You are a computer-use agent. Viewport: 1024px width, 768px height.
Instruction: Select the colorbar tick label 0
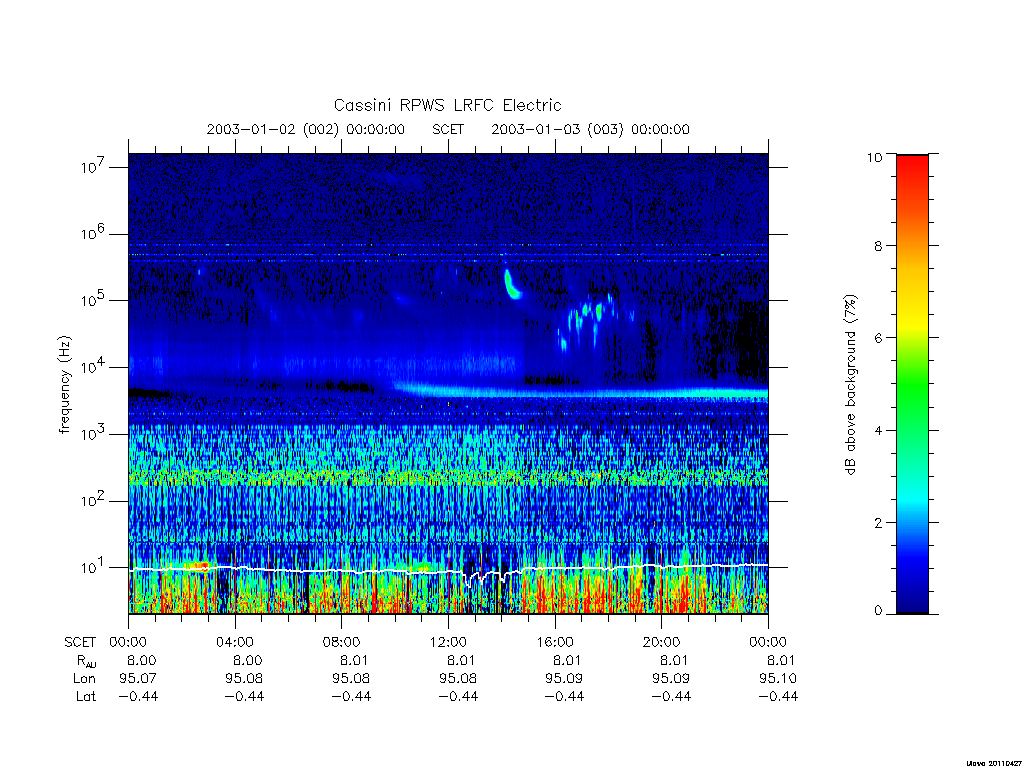[x=878, y=611]
